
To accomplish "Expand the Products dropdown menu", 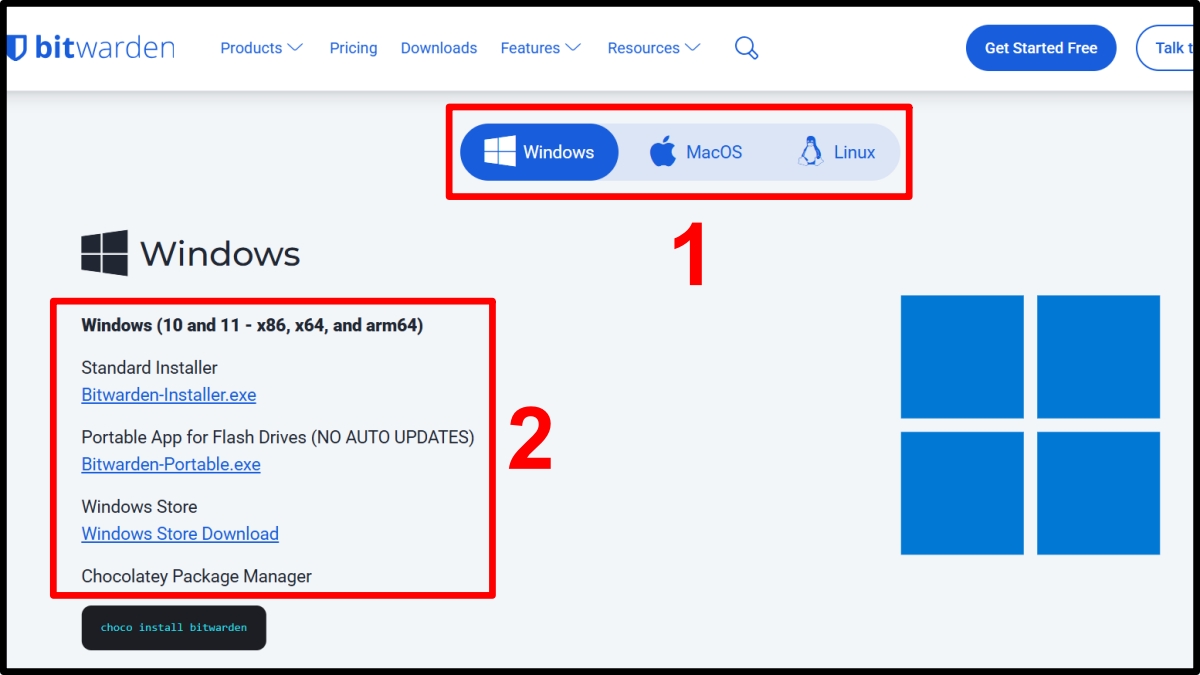I will (261, 48).
